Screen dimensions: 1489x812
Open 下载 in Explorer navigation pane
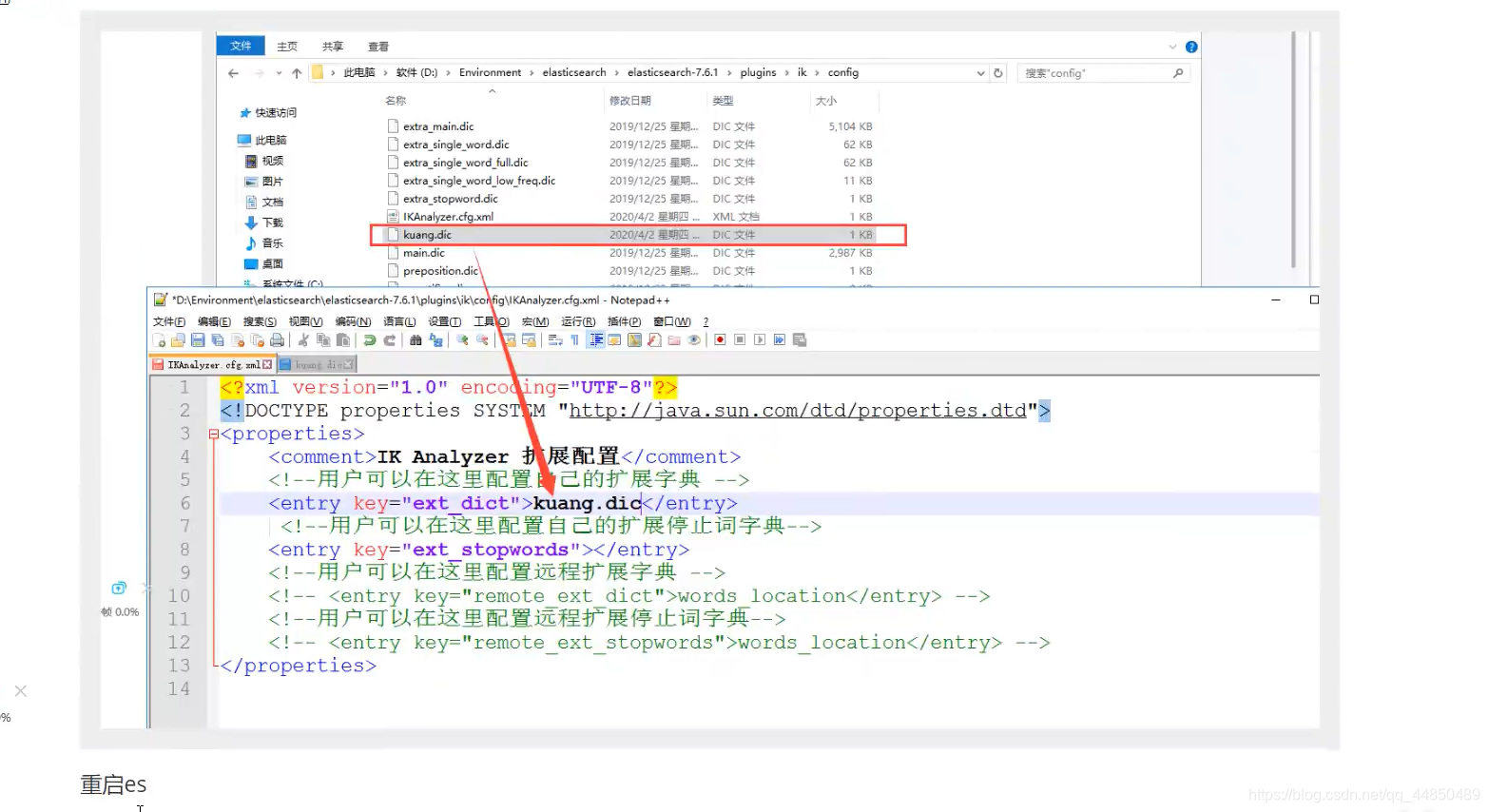pyautogui.click(x=265, y=222)
